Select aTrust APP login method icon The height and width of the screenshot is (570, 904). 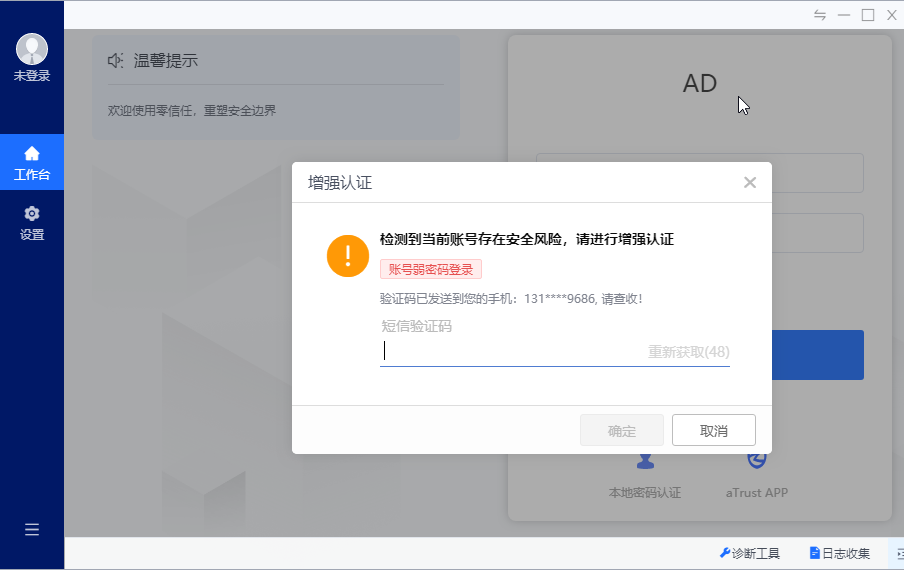pyautogui.click(x=757, y=462)
